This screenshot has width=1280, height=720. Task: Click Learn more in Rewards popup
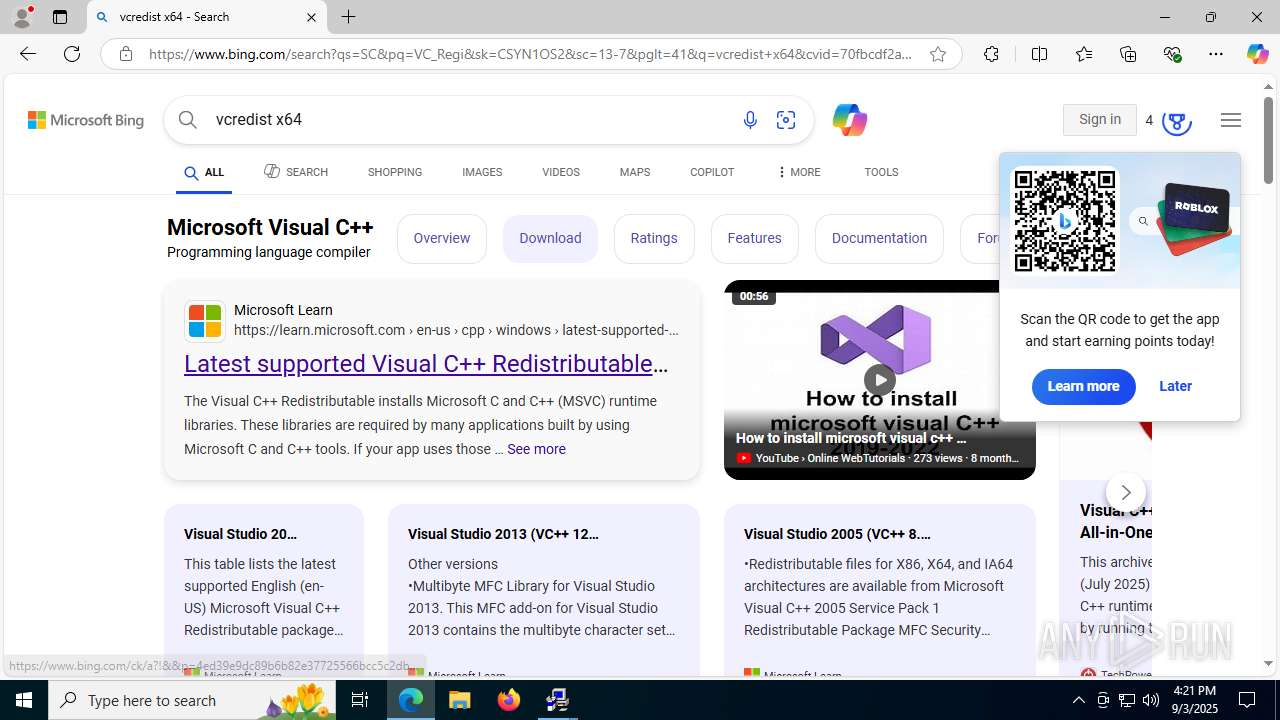pos(1083,387)
